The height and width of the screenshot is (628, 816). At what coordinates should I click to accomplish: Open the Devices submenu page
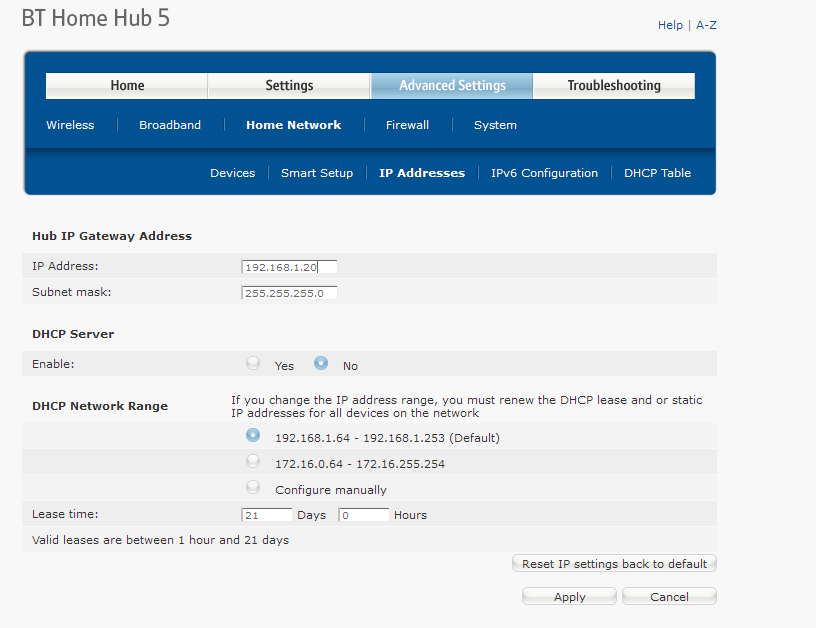pyautogui.click(x=232, y=173)
